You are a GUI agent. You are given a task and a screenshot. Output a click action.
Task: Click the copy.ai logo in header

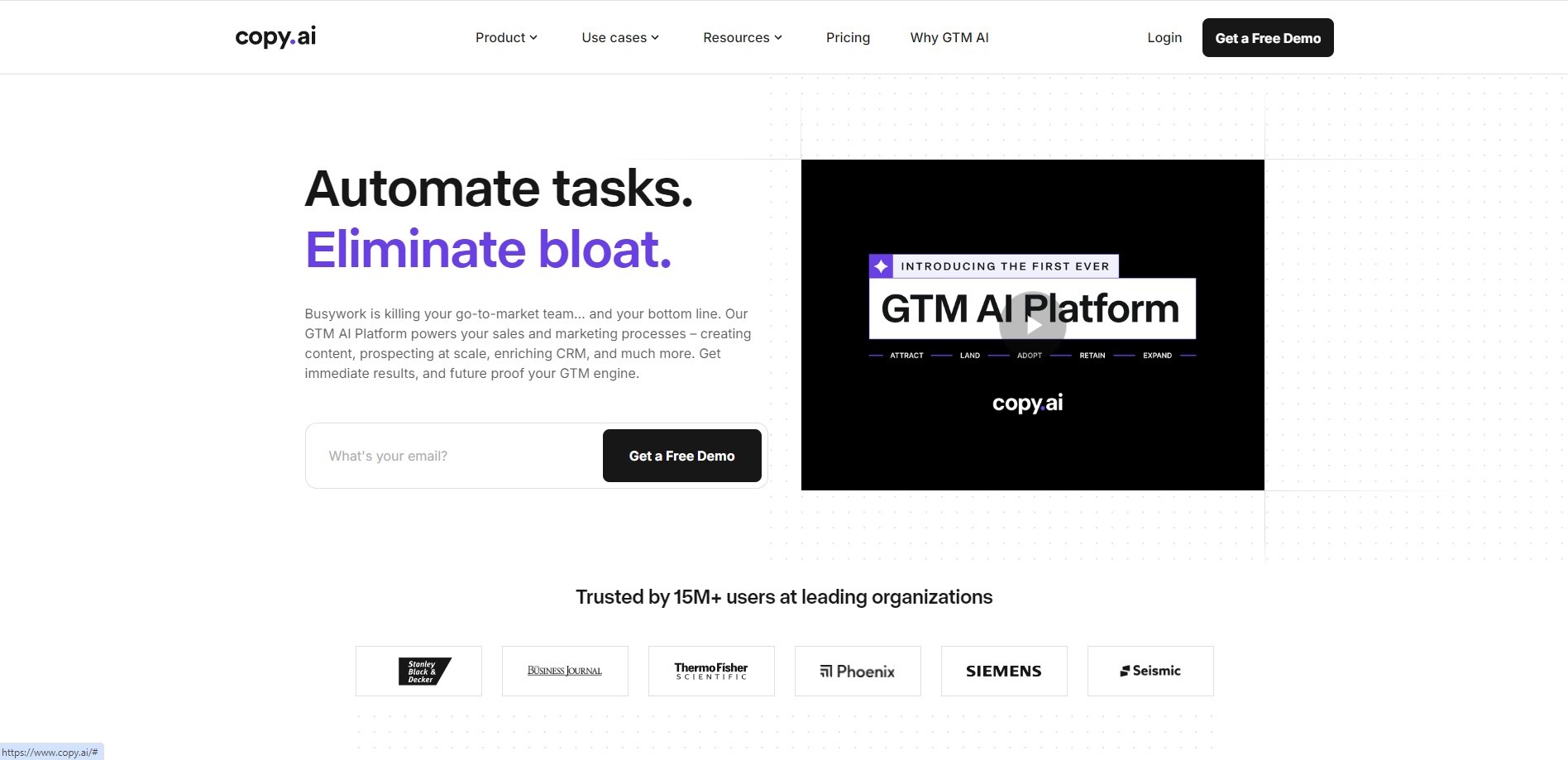point(275,37)
